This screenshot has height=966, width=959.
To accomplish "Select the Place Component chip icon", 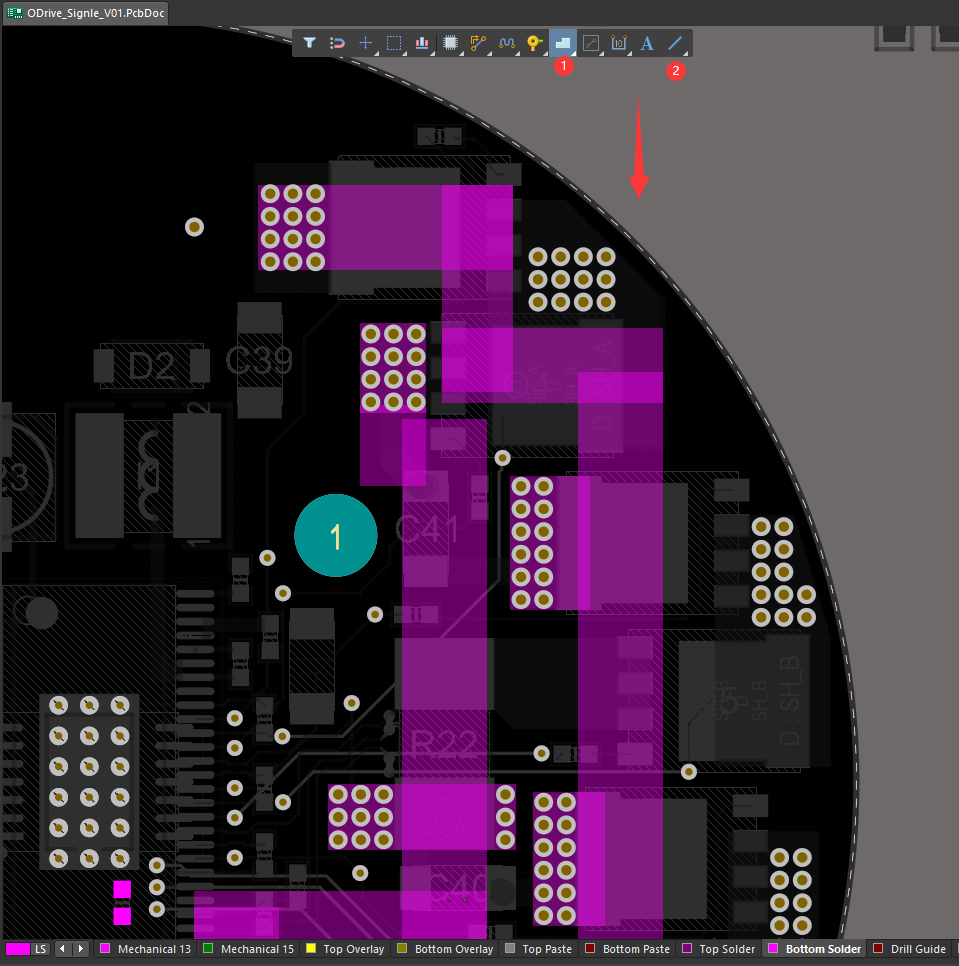I will (x=450, y=43).
